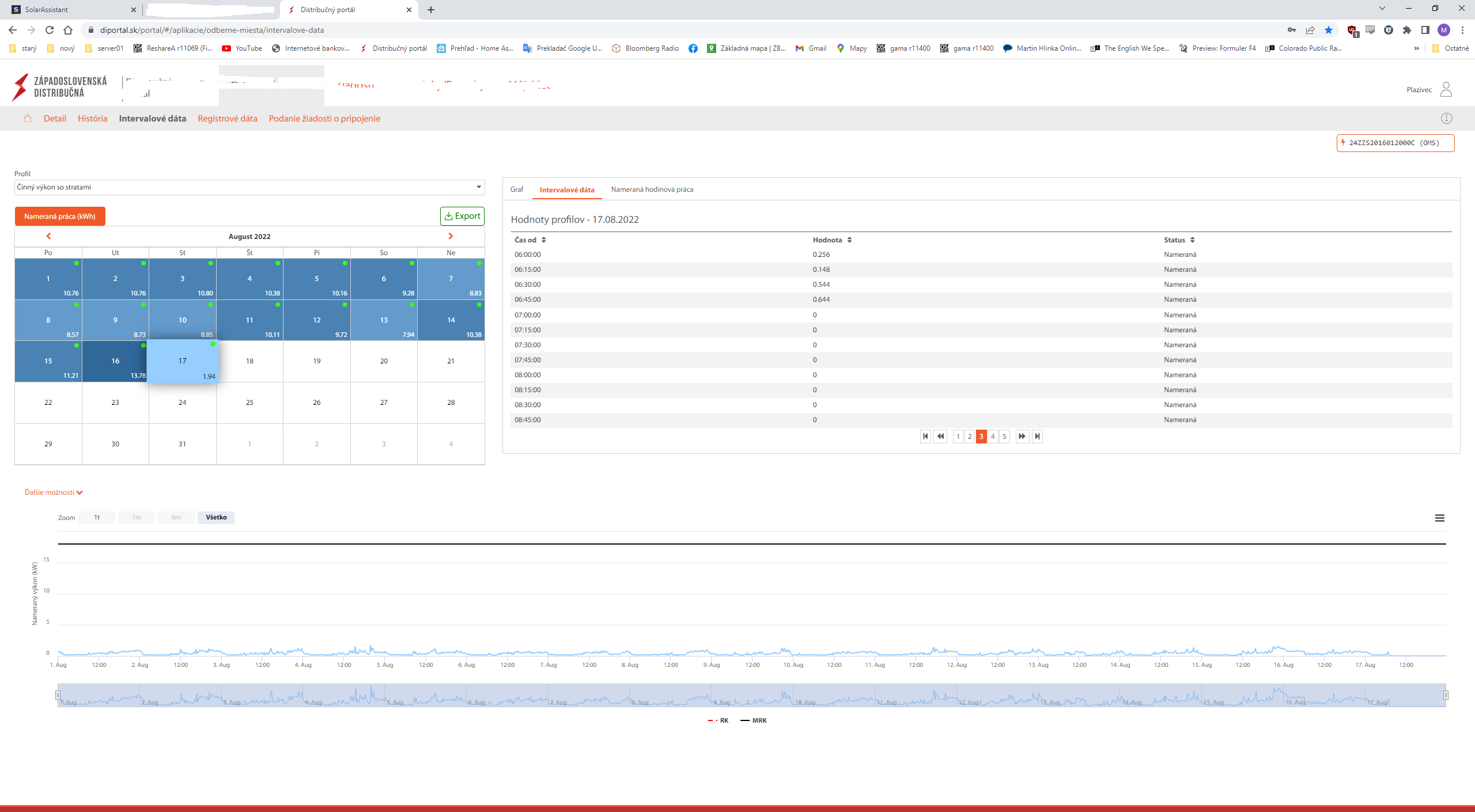Open Chrome profile avatar M
This screenshot has width=1475, height=812.
coord(1444,30)
